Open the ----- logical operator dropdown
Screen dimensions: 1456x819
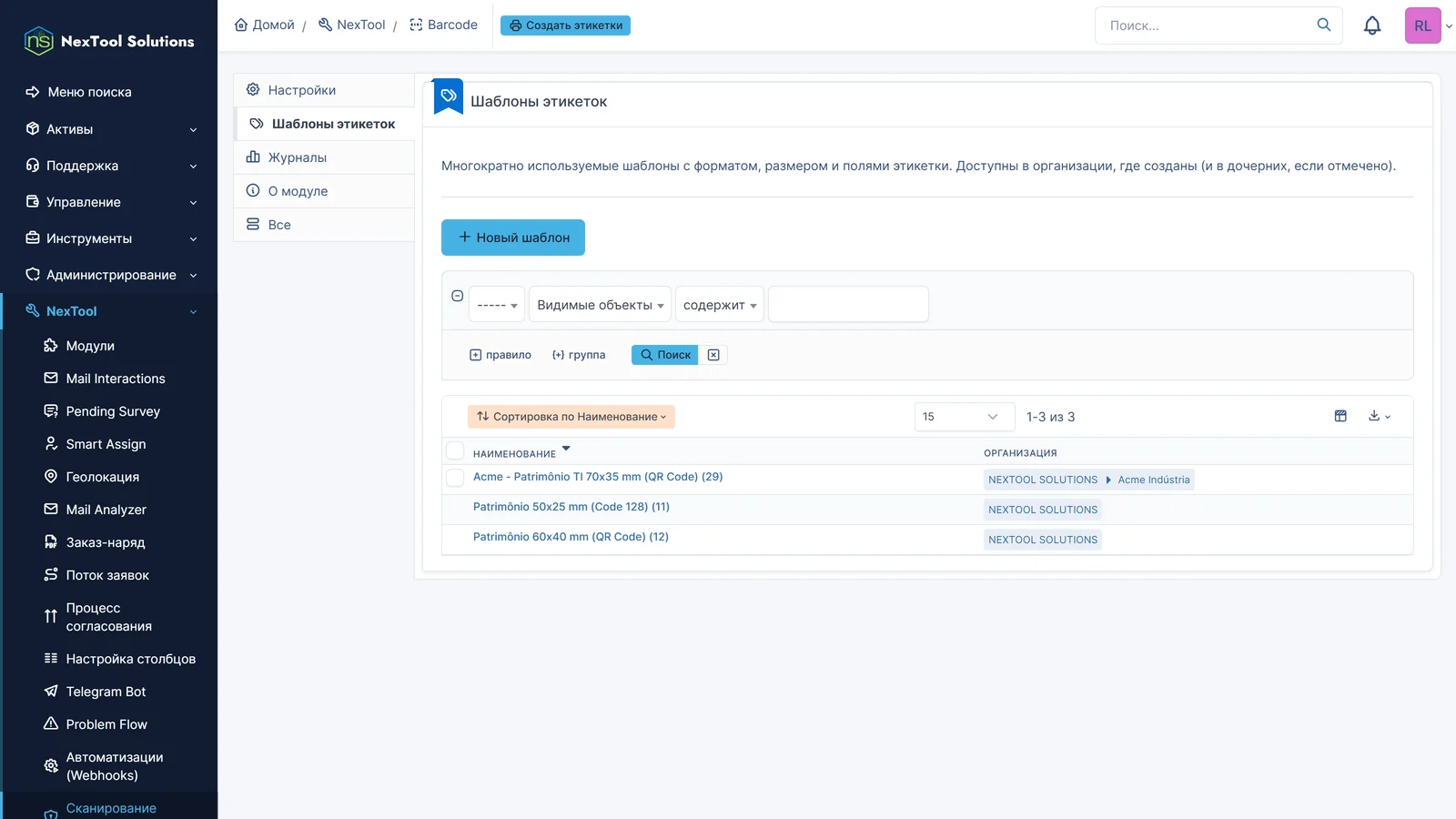coord(497,305)
